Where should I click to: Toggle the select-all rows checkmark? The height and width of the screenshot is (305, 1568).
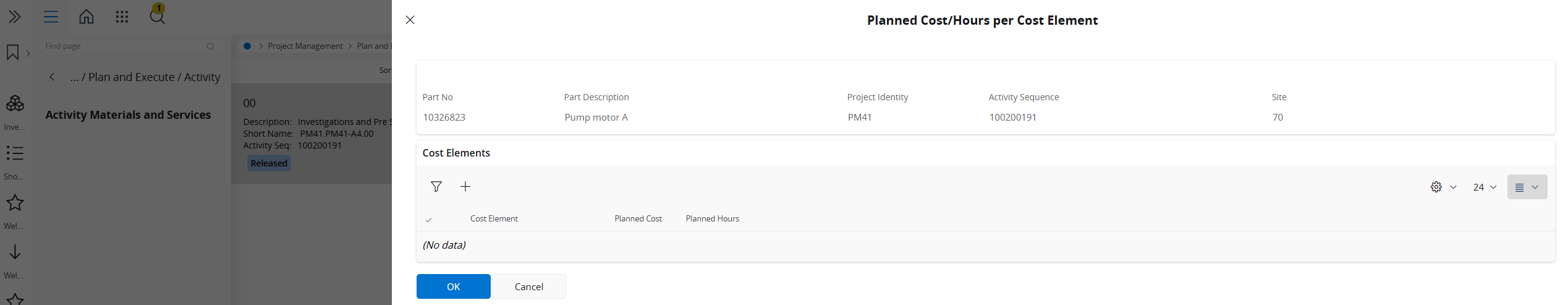[x=428, y=220]
